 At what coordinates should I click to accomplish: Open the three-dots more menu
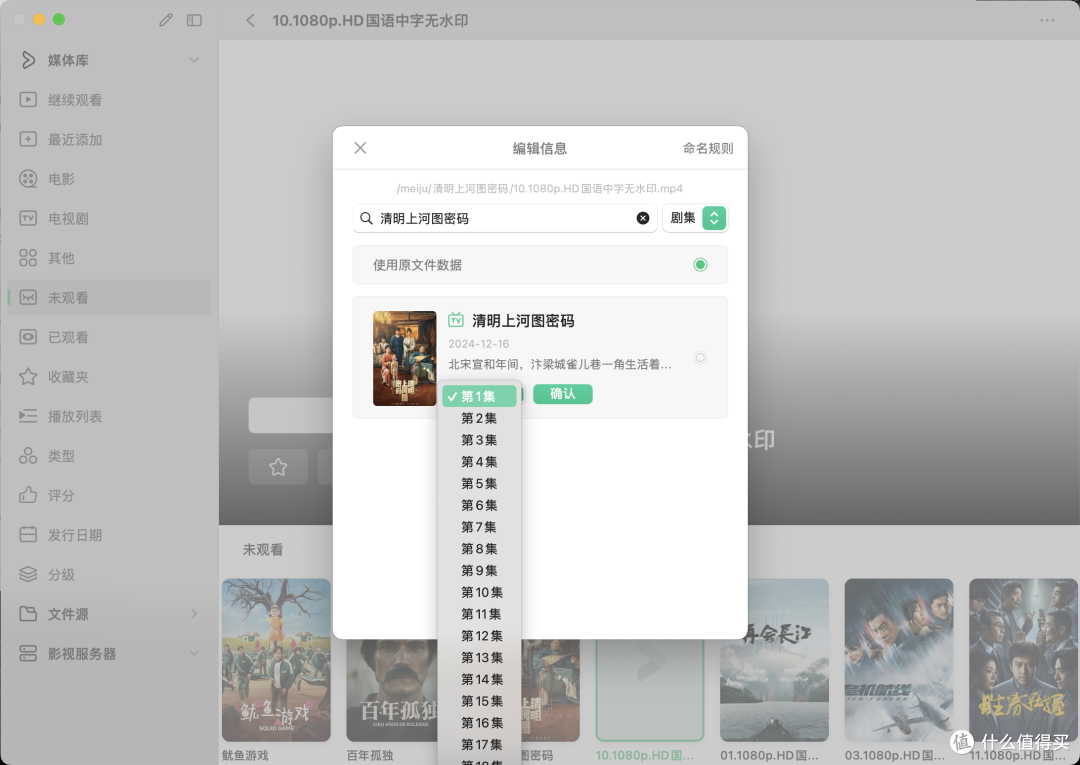click(x=1047, y=21)
